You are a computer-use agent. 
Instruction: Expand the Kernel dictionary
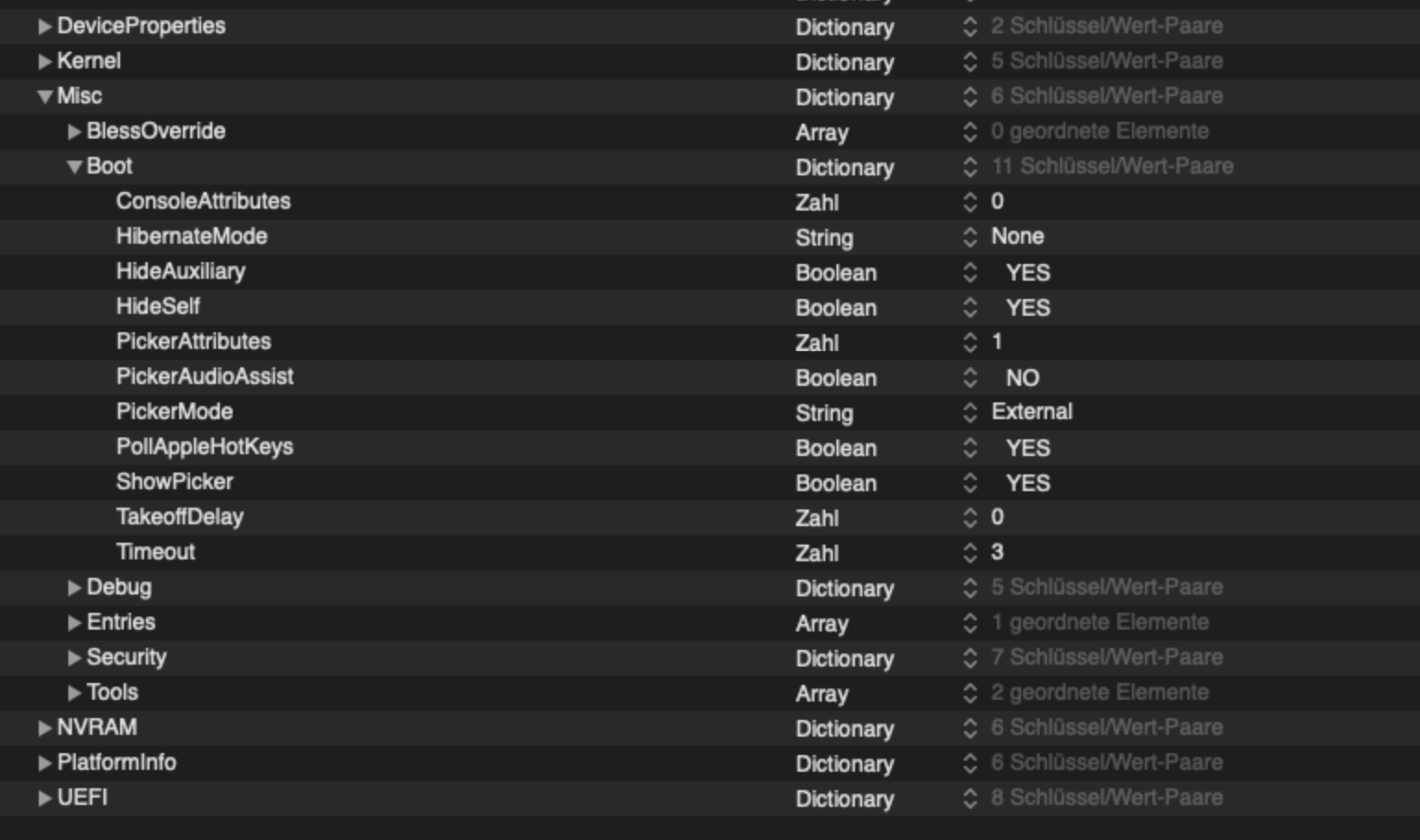pos(44,62)
